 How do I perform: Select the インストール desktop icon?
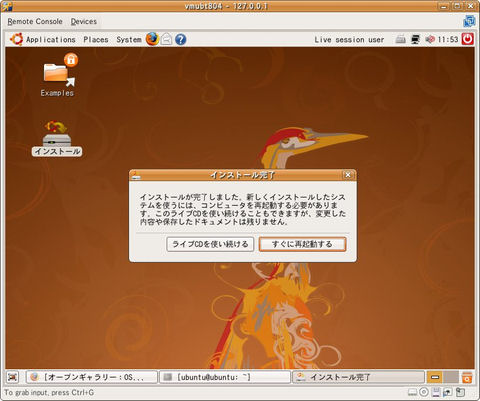click(x=57, y=138)
